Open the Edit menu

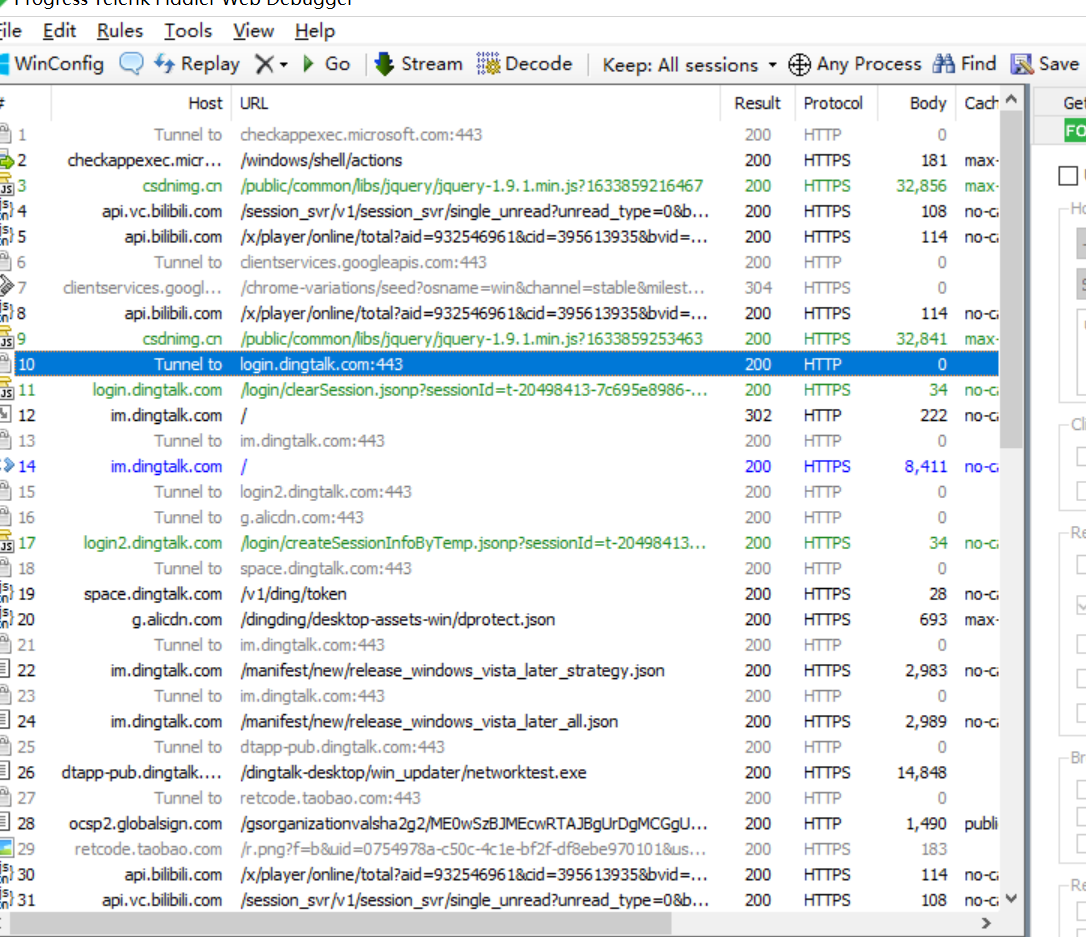(x=59, y=31)
